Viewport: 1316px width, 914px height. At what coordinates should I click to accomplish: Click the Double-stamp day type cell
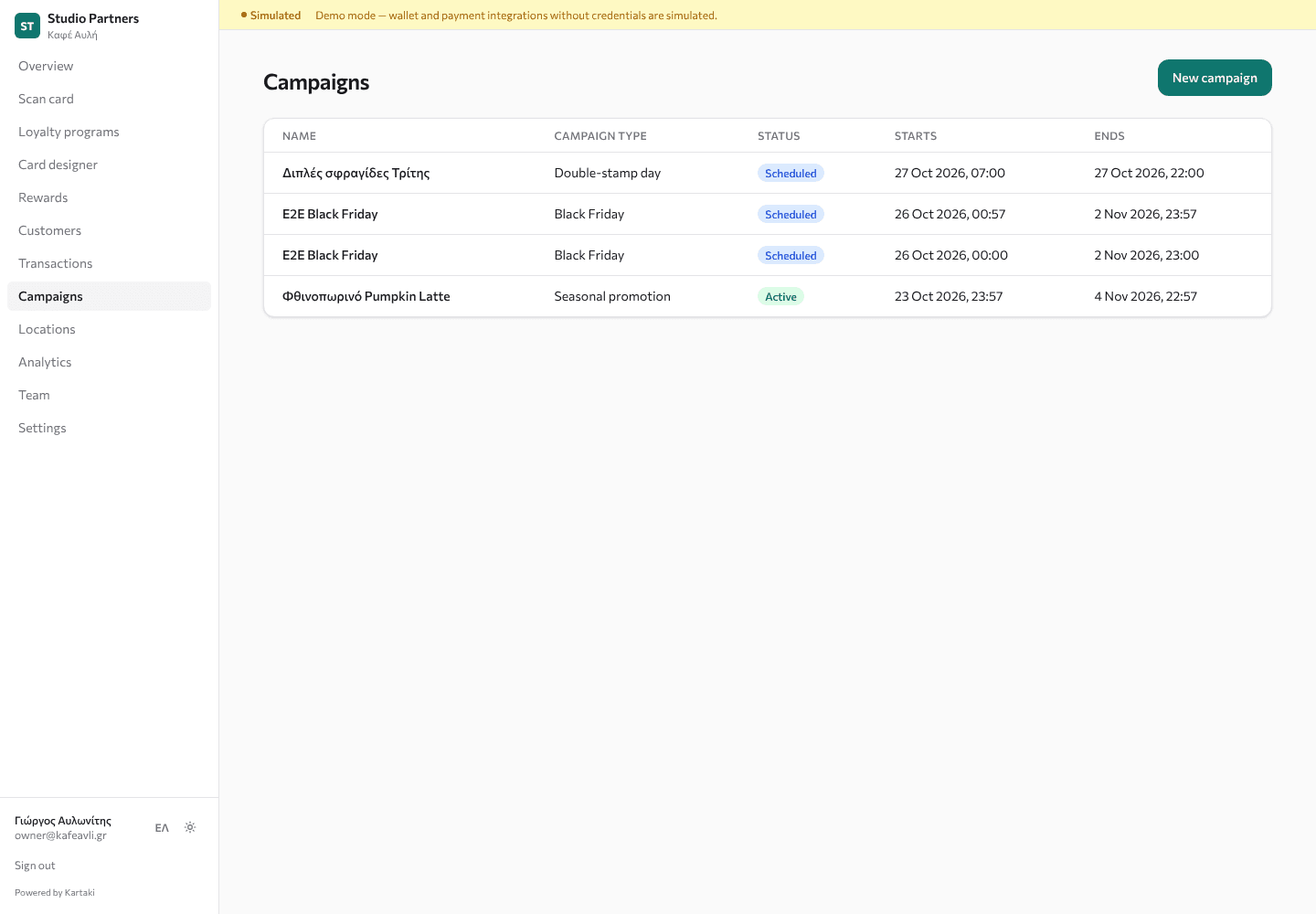(x=608, y=173)
